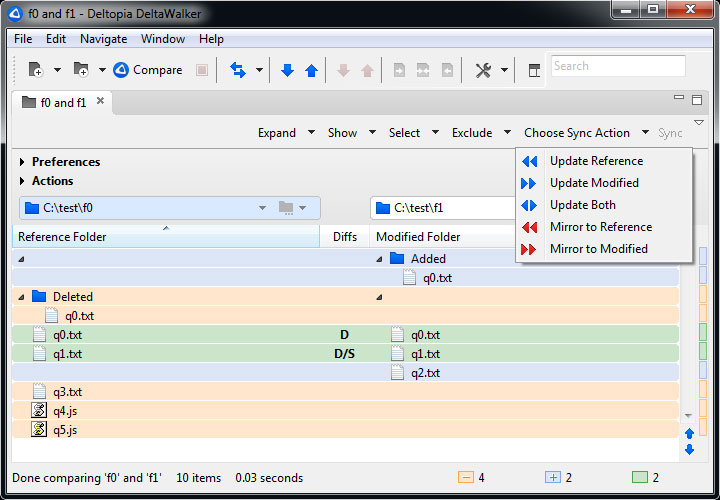Click the copy to left toolbar icon
This screenshot has width=720, height=500.
pos(447,70)
